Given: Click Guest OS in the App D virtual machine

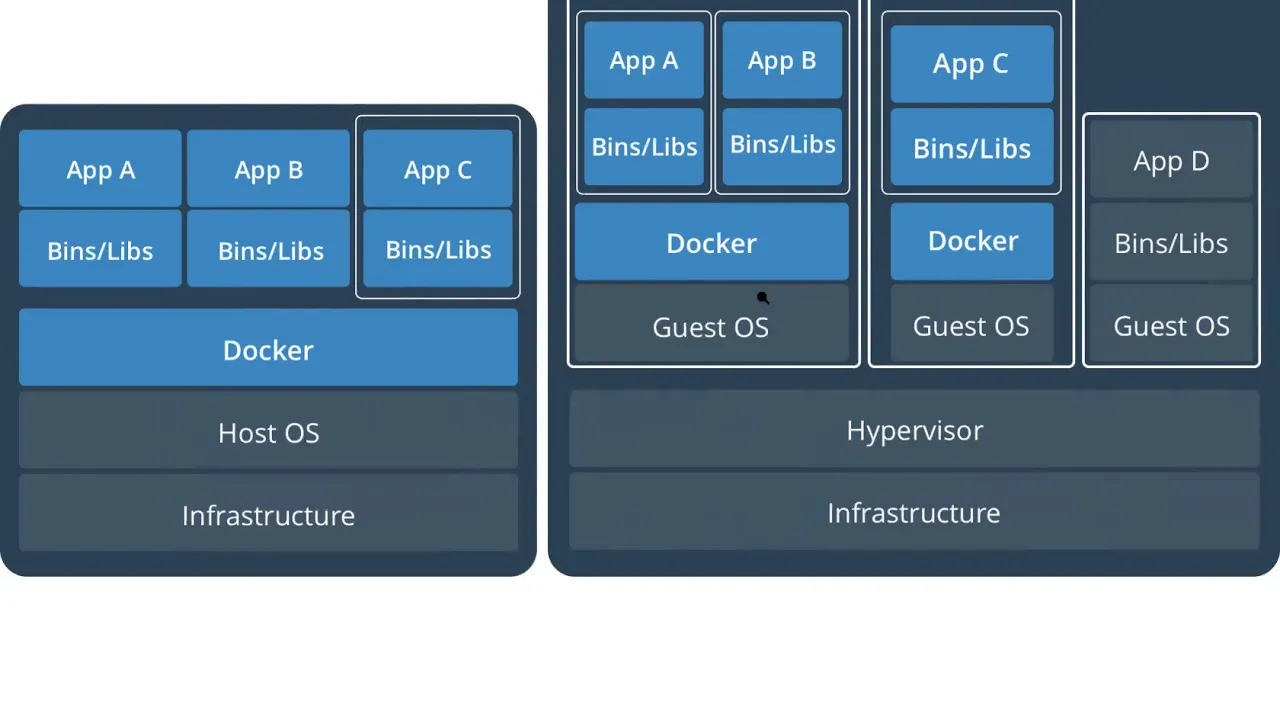Looking at the screenshot, I should click(x=1171, y=324).
